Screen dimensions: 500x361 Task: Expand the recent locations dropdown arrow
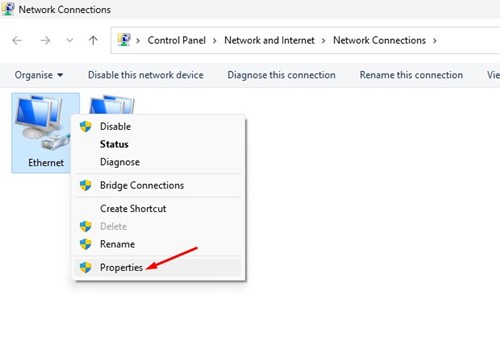tap(70, 41)
